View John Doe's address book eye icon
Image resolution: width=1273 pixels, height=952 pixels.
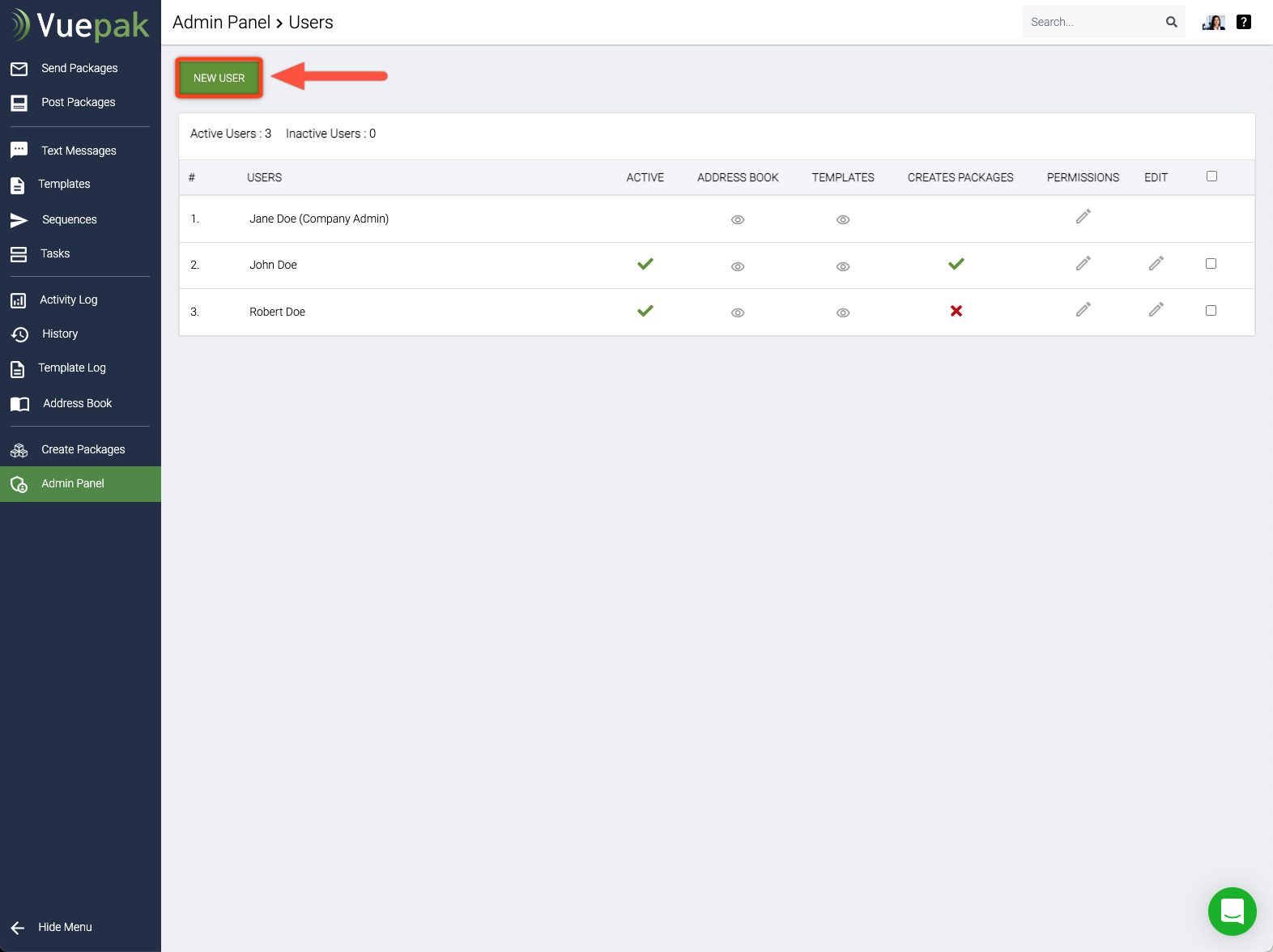(737, 266)
